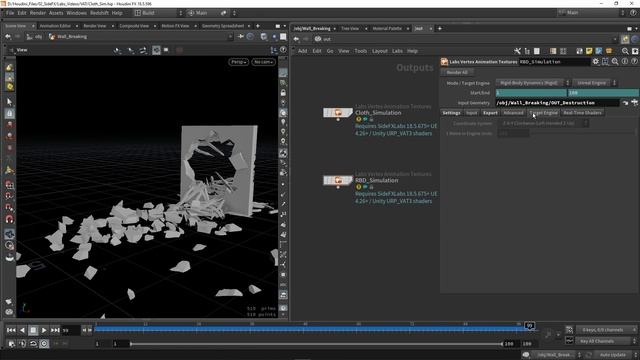Jump to first frame
Image resolution: width=640 pixels, height=360 pixels.
coord(11,330)
